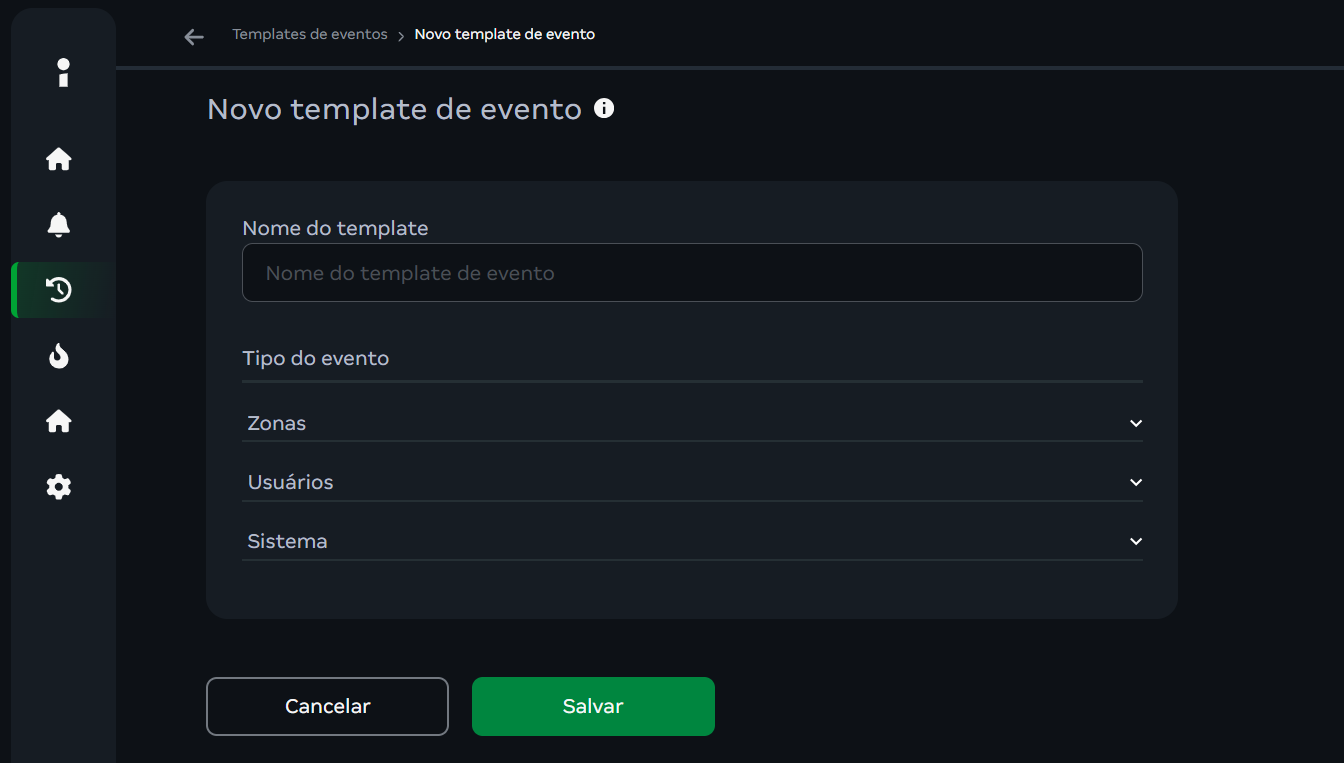Open Templates de eventos breadcrumb link
This screenshot has width=1344, height=763.
click(310, 33)
